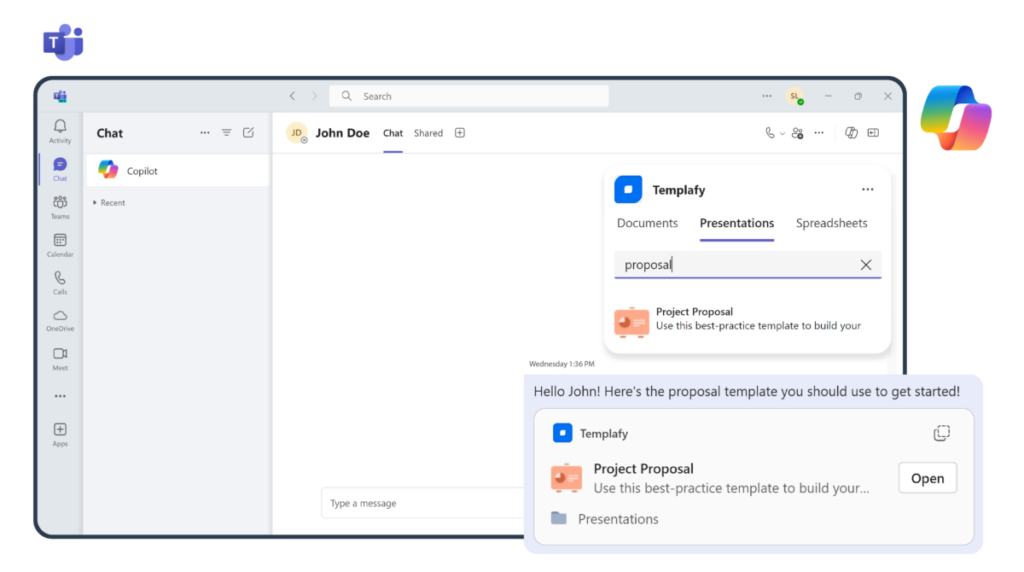Open OneDrive in the sidebar

[x=60, y=321]
